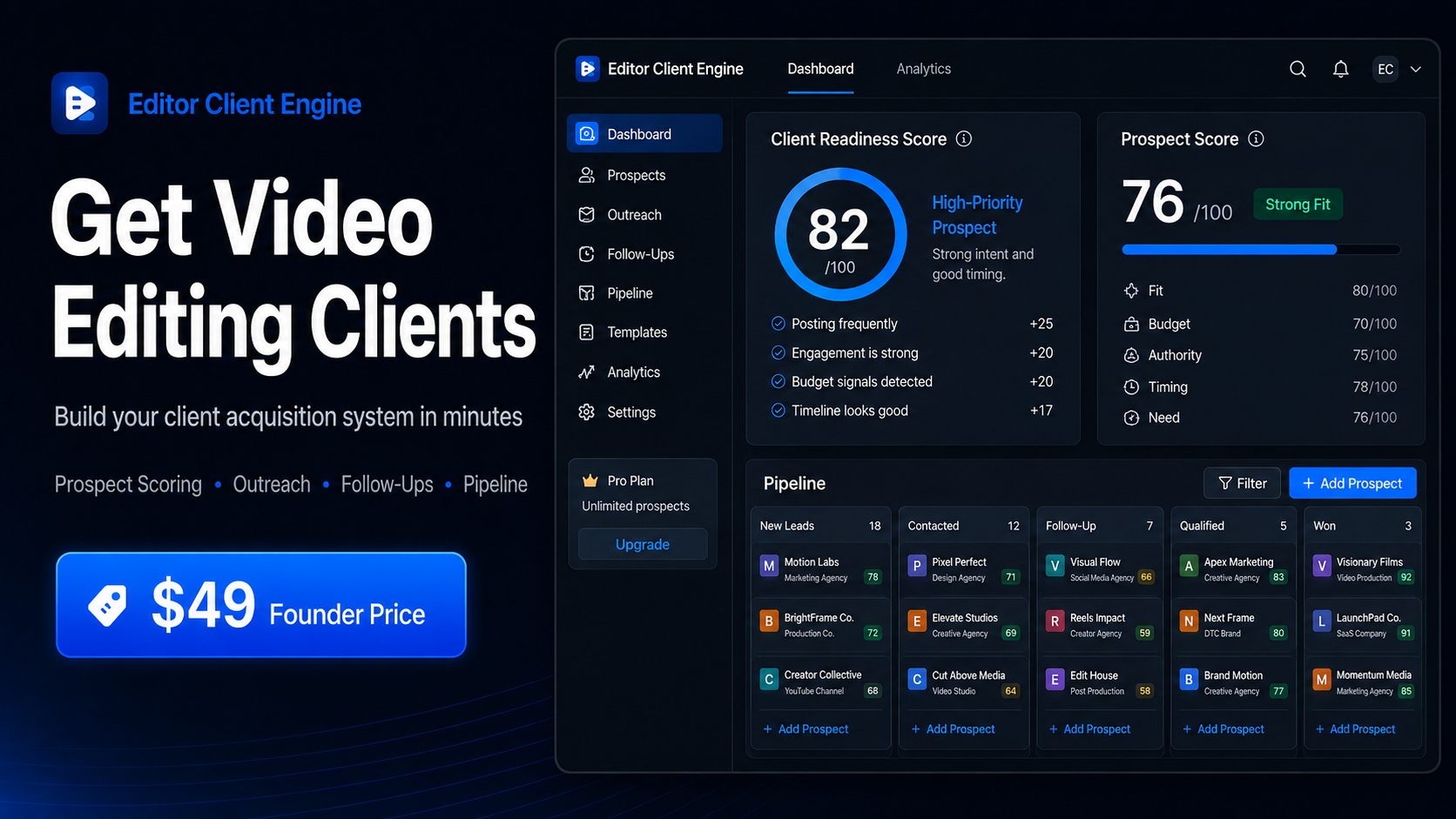
Task: Toggle the Posting frequently check
Action: [779, 324]
